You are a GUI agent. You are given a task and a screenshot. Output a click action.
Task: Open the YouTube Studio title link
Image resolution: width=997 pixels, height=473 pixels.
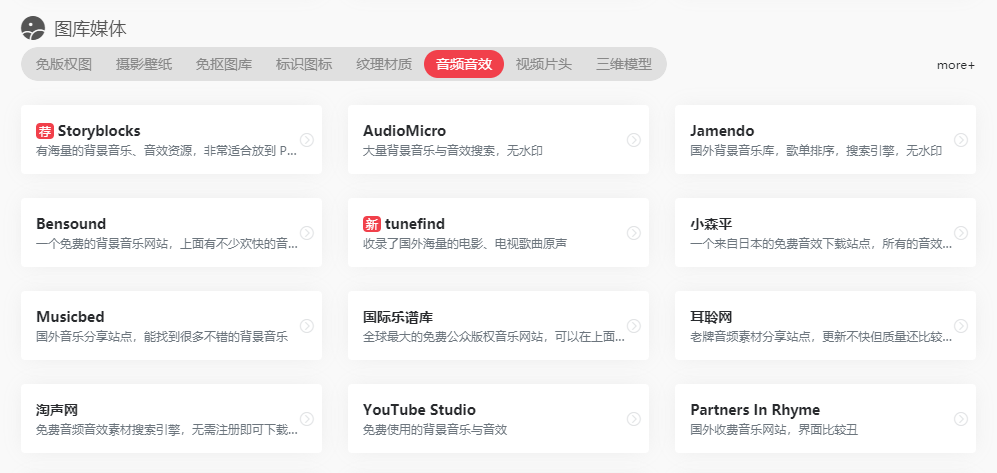coord(419,409)
